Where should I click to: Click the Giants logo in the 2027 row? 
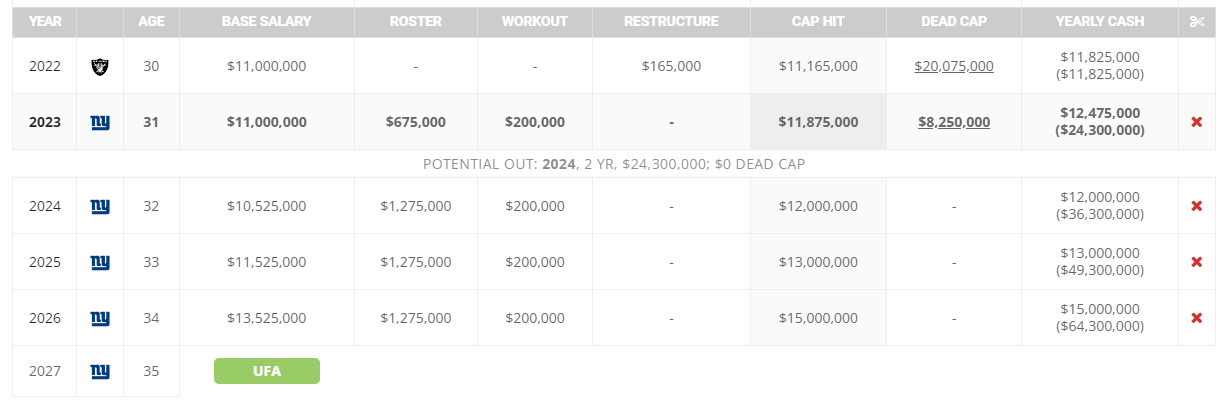click(100, 371)
